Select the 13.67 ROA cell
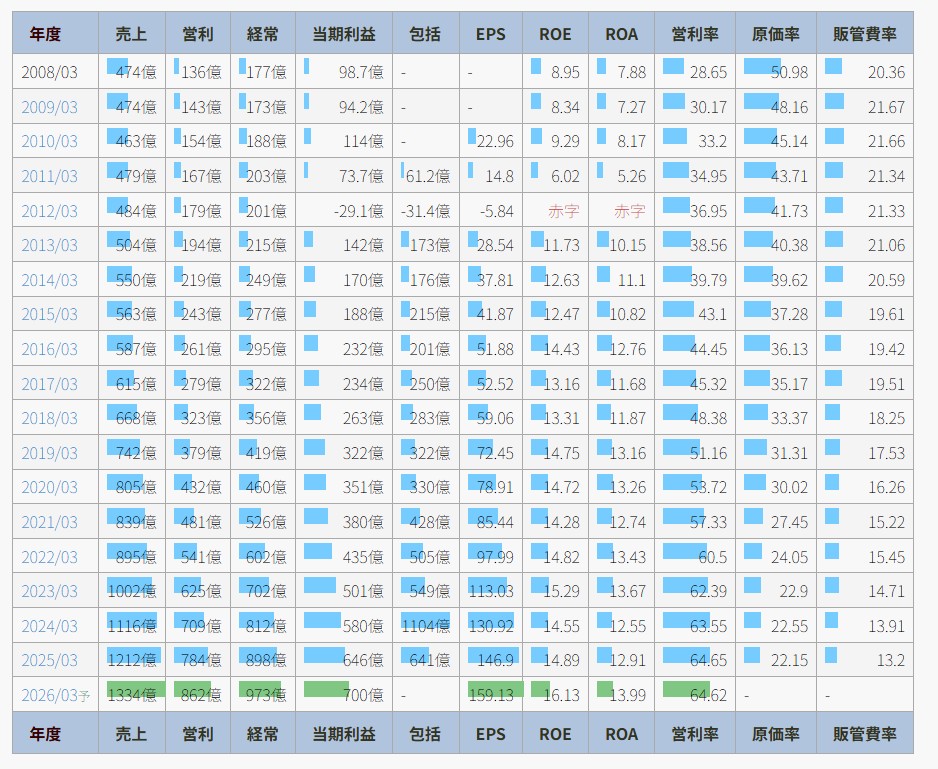The width and height of the screenshot is (938, 769). point(622,591)
